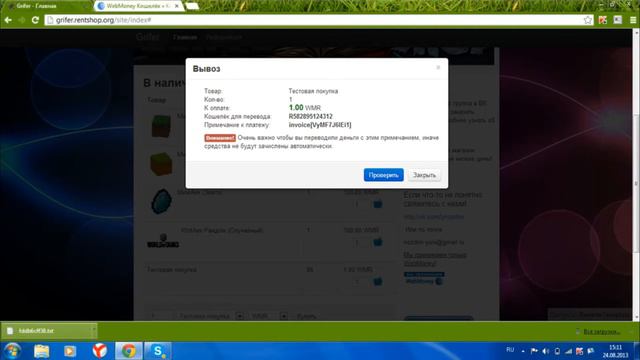This screenshot has width=640, height=360.
Task: Click the World of Tanks product thumbnail
Action: click(x=163, y=241)
